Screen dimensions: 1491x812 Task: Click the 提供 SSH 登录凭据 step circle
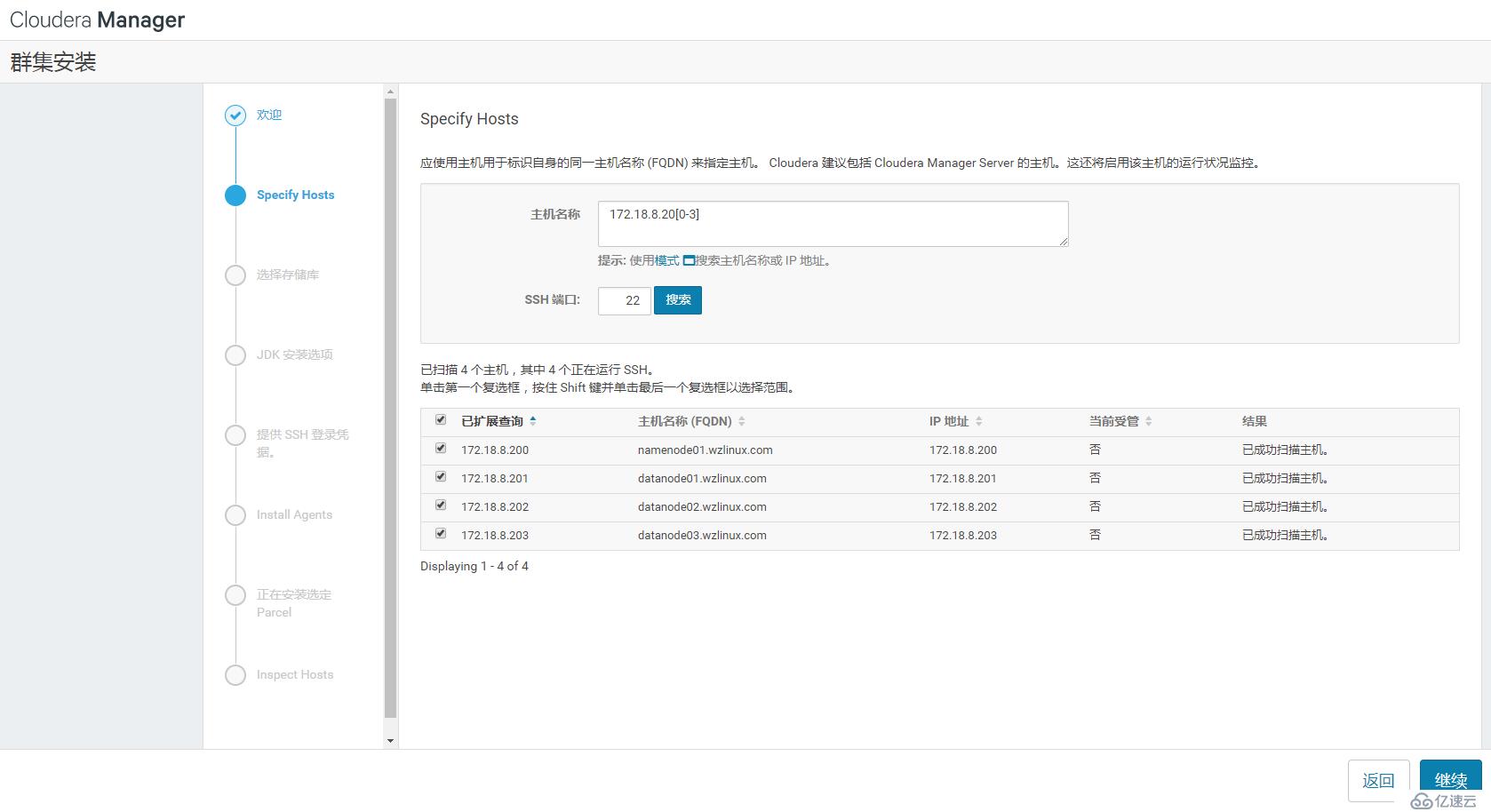(235, 435)
